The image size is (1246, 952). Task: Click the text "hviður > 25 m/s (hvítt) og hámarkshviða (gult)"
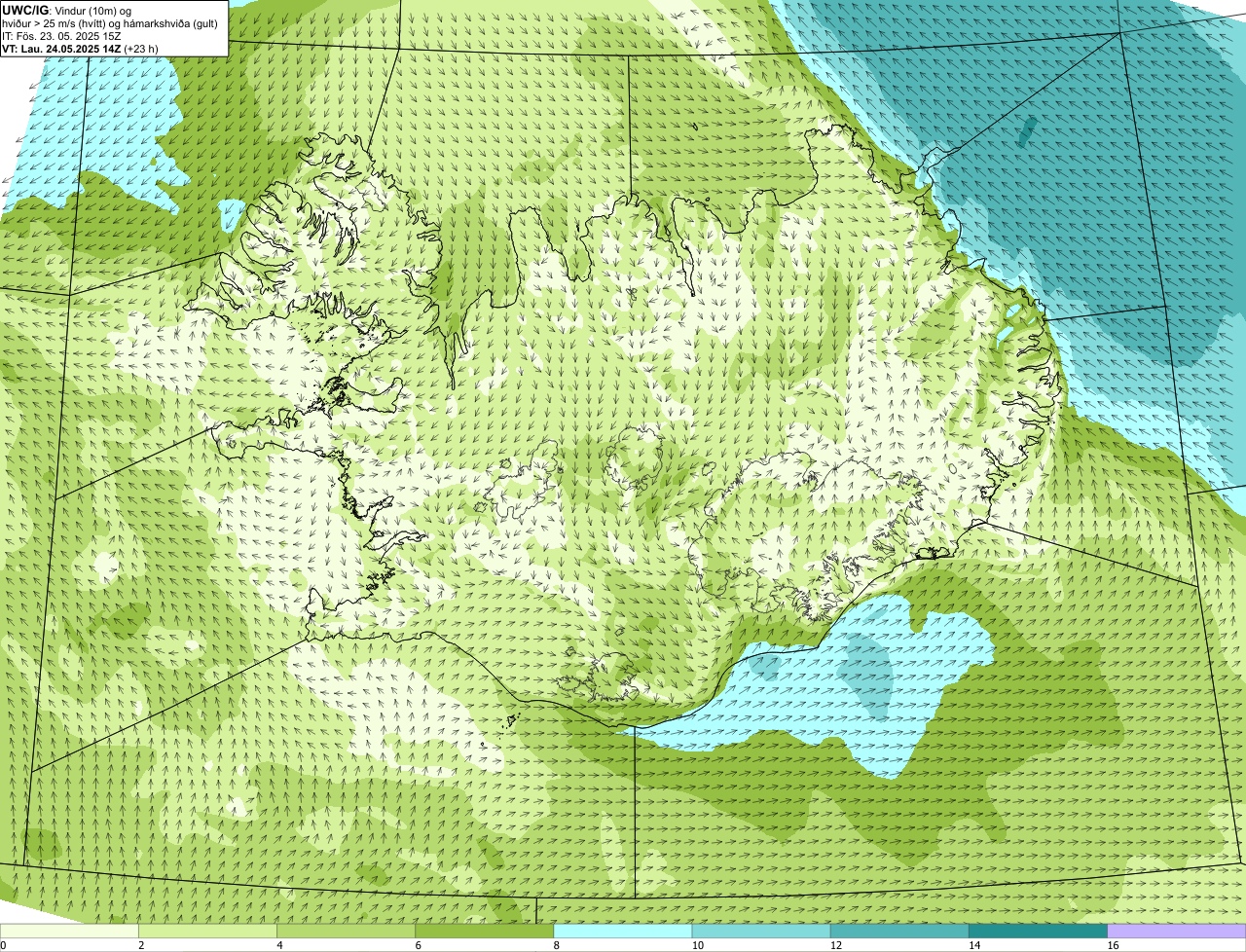(110, 22)
